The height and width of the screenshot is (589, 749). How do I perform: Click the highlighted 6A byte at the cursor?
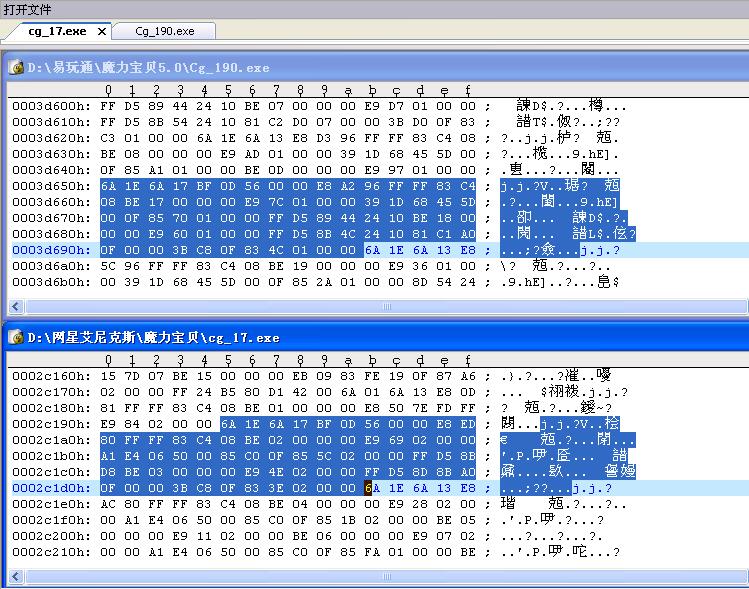coord(368,488)
